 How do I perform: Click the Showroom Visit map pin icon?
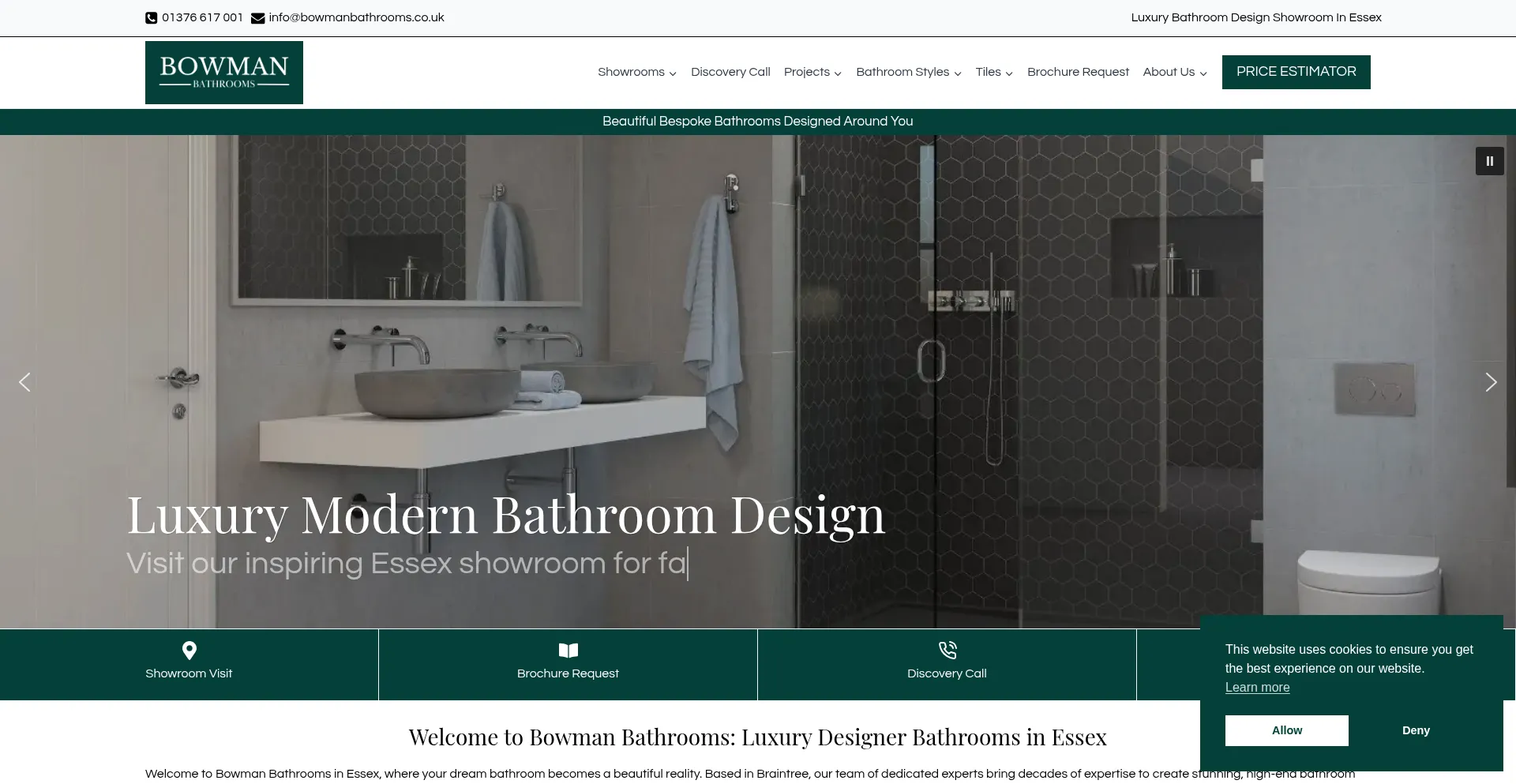(189, 651)
